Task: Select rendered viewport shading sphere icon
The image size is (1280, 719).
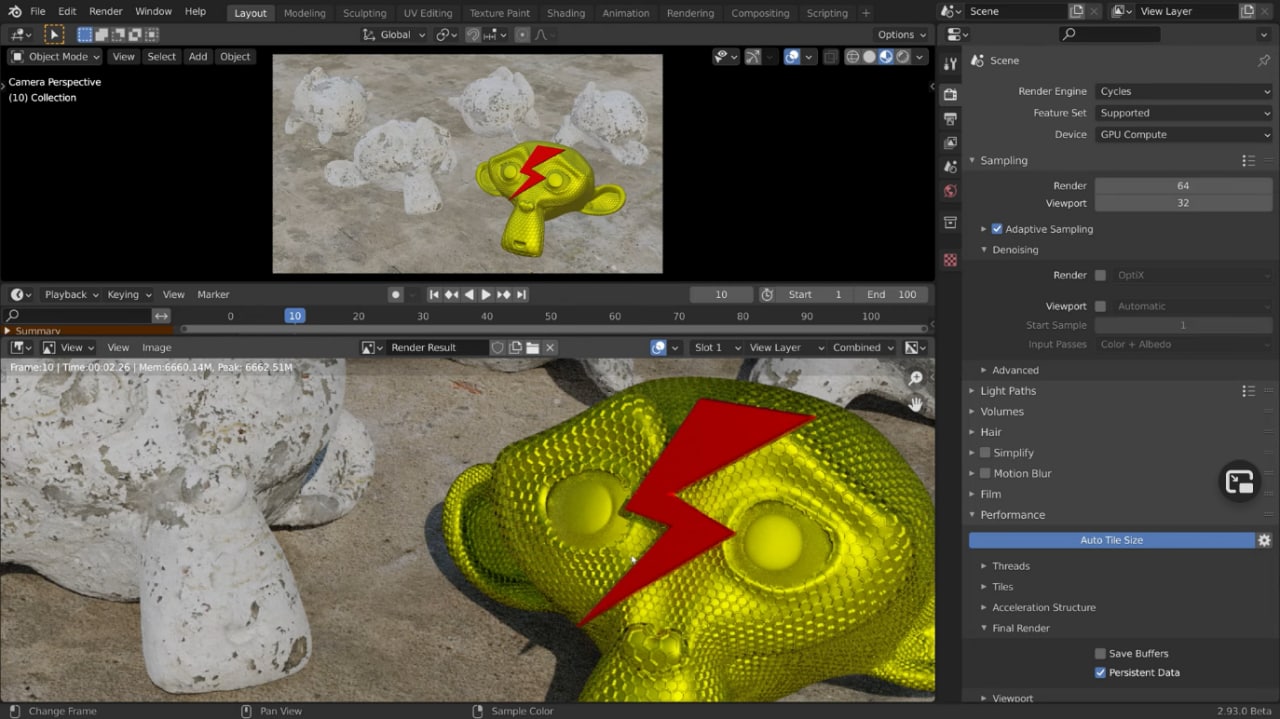Action: (902, 57)
